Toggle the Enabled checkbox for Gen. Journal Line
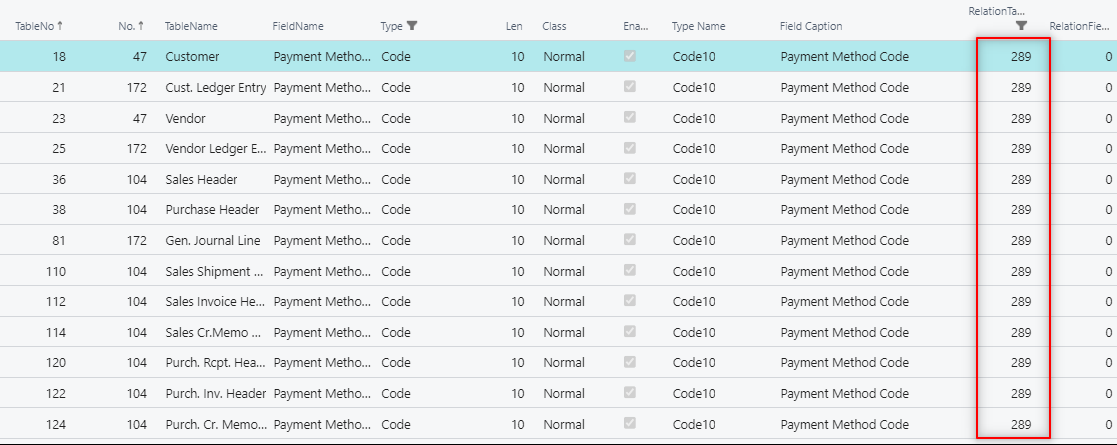The height and width of the screenshot is (445, 1117). tap(629, 240)
